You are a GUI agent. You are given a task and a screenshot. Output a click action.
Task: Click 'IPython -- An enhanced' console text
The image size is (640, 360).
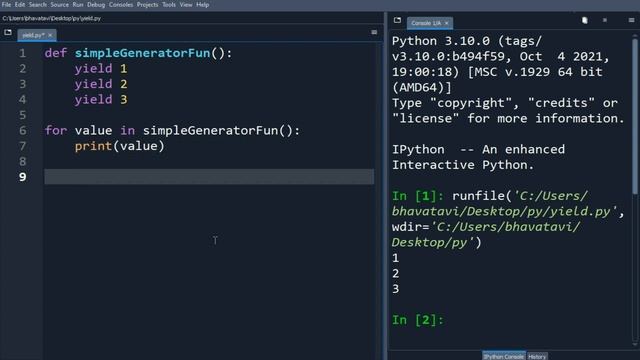(478, 149)
